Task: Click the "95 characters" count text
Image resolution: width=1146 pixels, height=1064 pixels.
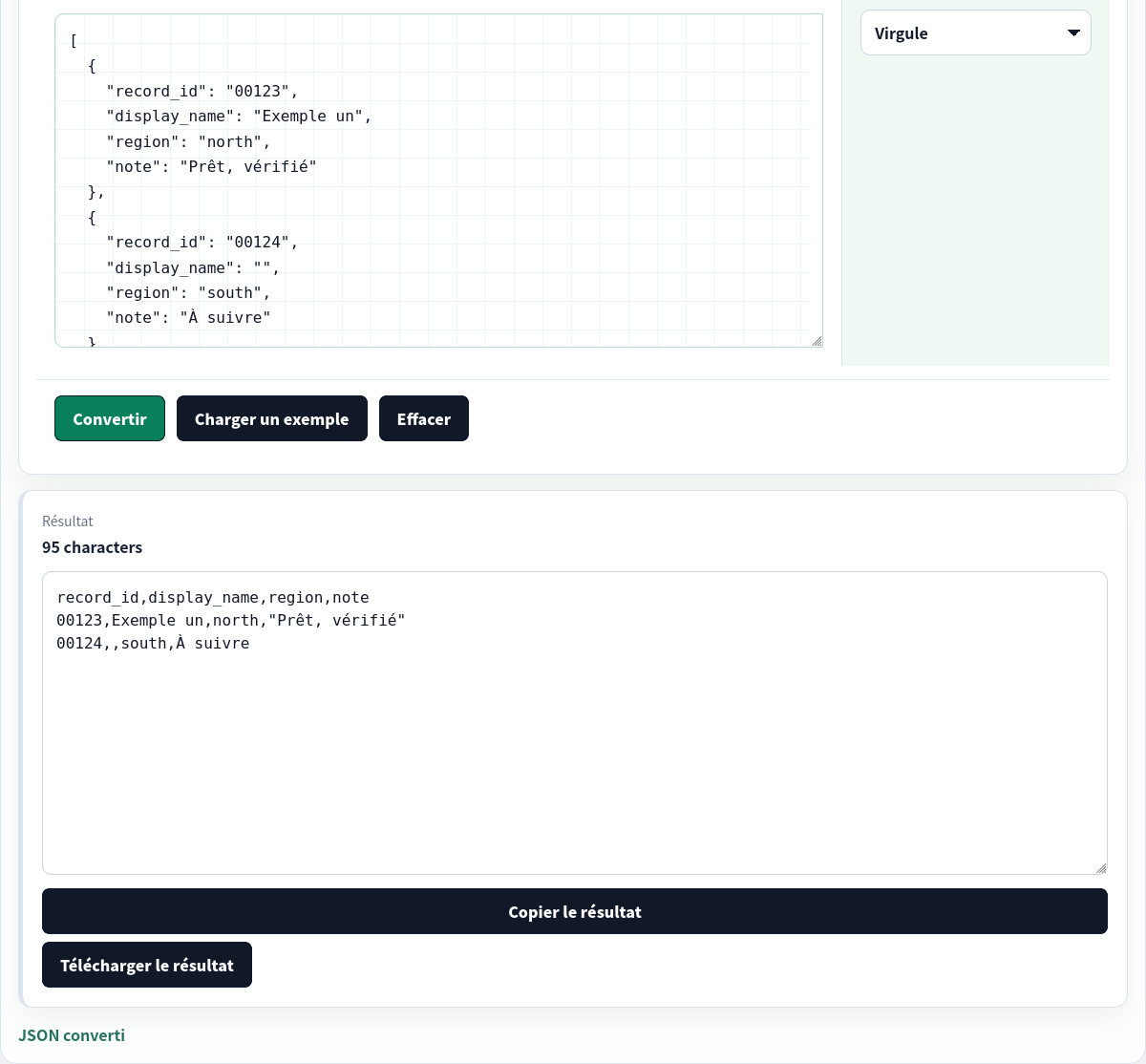Action: pyautogui.click(x=92, y=547)
